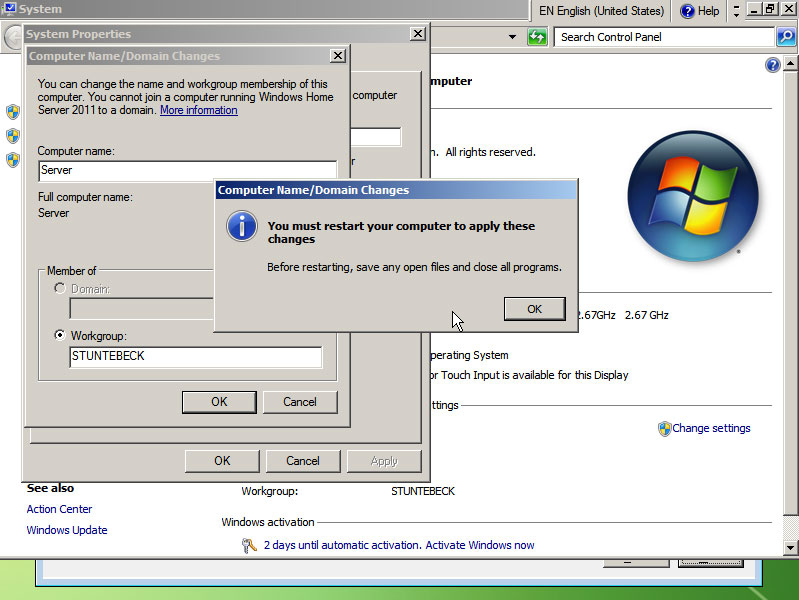Open the Action Center link
The image size is (799, 600).
tap(59, 509)
